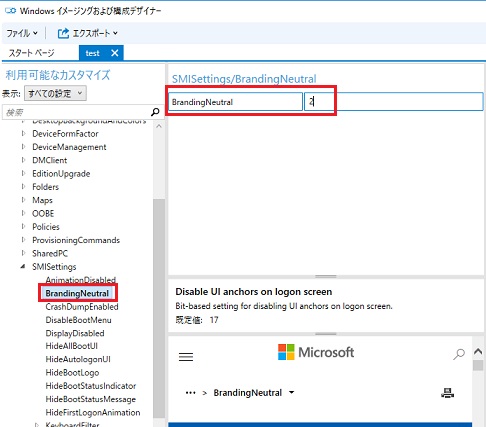Image resolution: width=486 pixels, height=427 pixels.
Task: Click the BrandingNeutral name label box
Action: 235,102
